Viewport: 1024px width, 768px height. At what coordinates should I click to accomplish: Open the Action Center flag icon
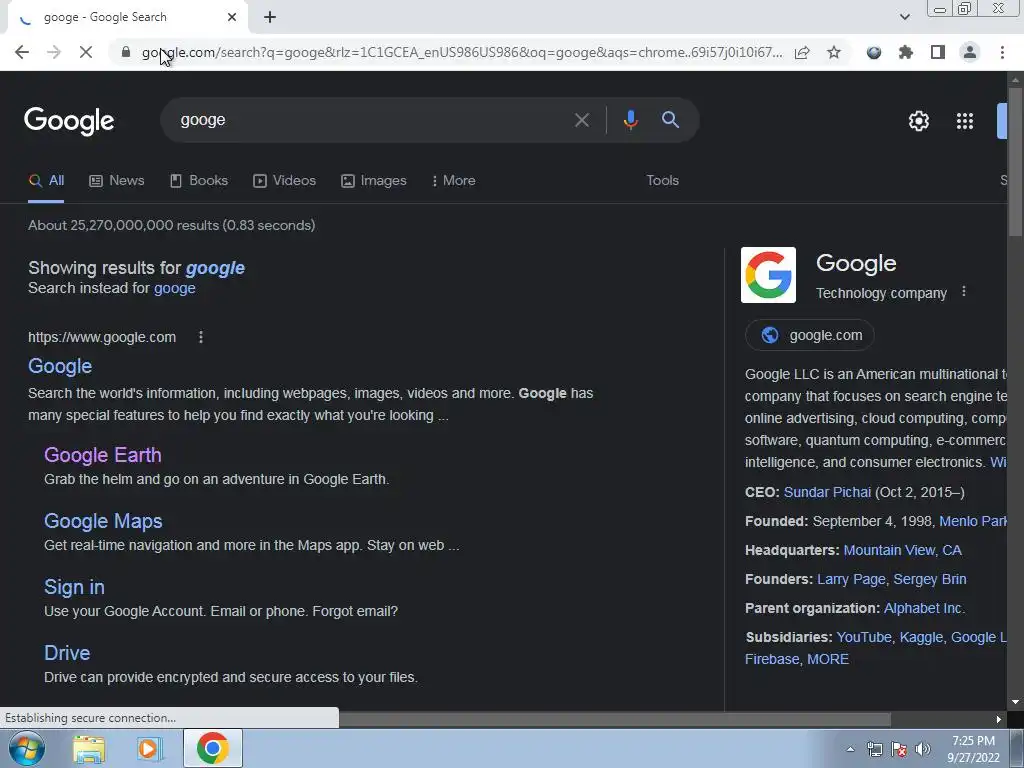click(x=899, y=749)
